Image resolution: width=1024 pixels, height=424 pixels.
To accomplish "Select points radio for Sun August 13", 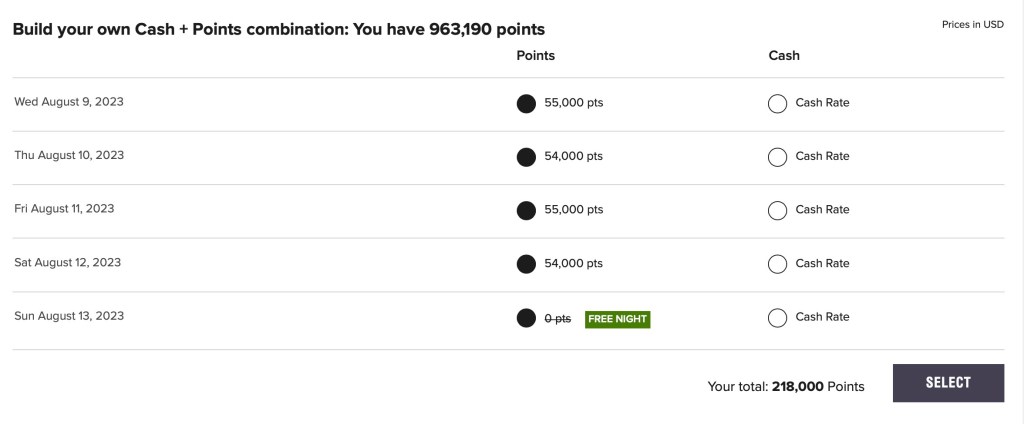I will tap(526, 318).
